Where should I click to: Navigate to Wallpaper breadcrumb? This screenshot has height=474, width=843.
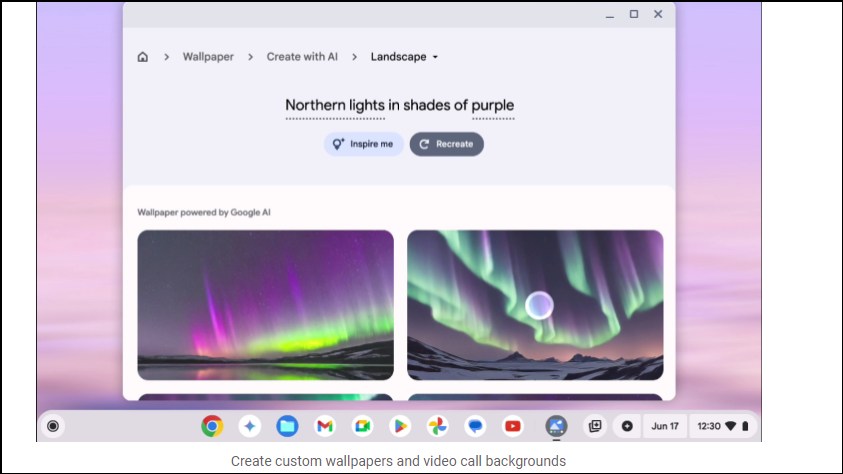(x=208, y=56)
